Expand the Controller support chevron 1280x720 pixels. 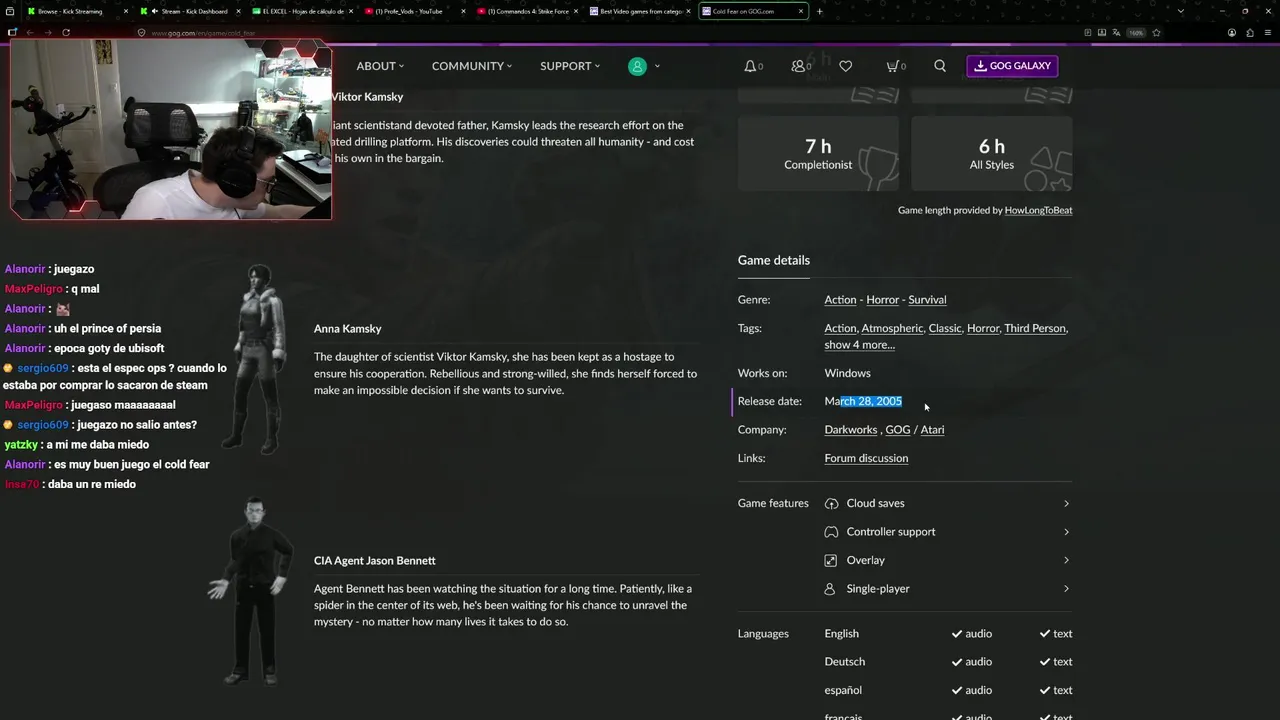tap(1066, 532)
